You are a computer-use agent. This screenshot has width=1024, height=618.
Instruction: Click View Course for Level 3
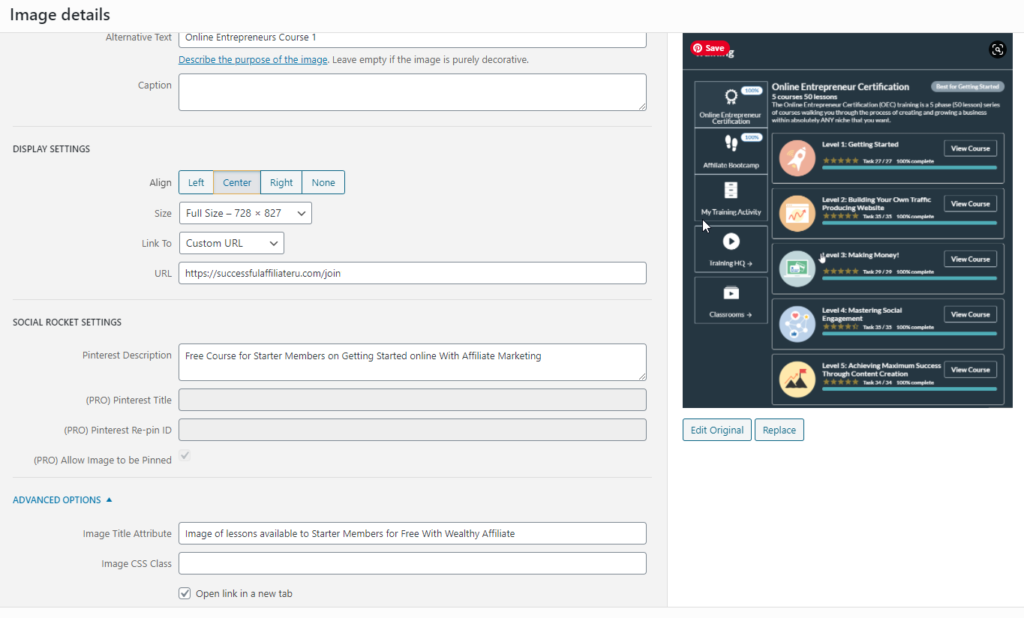click(970, 259)
